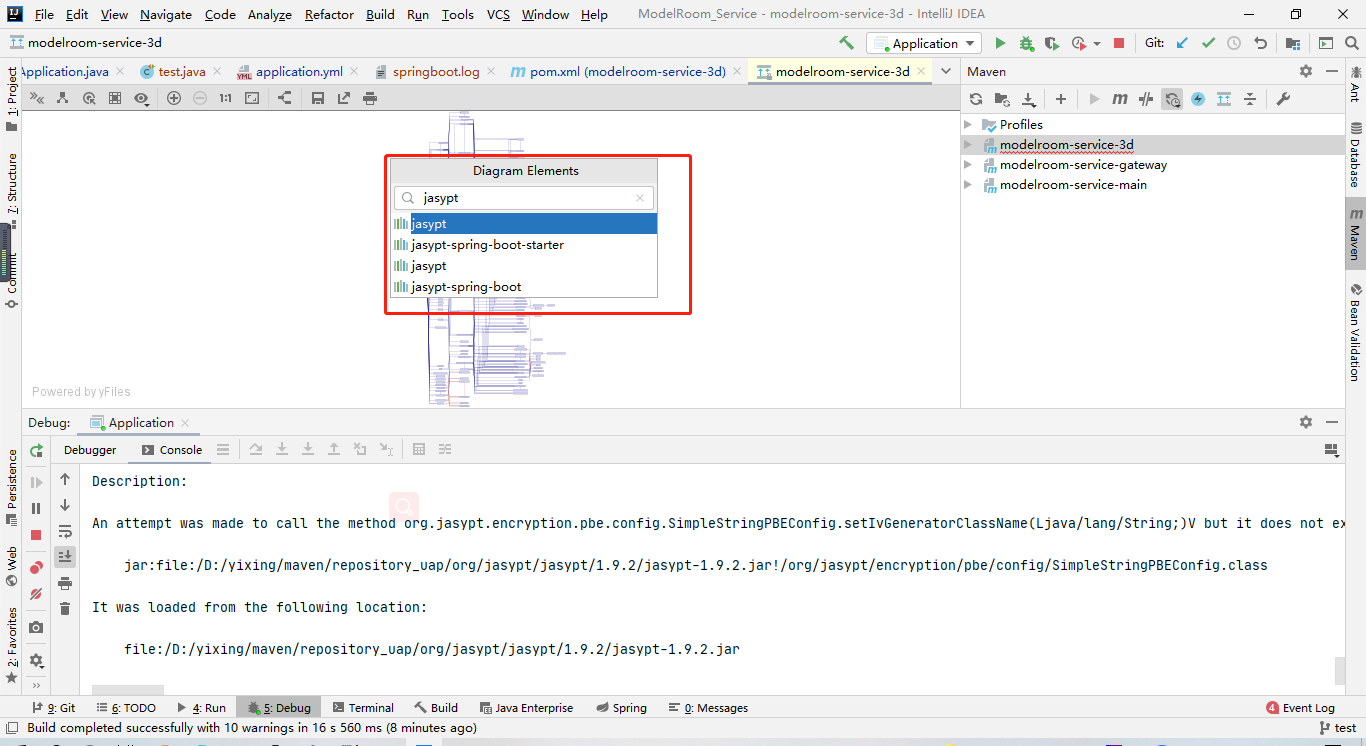Open Terminal tool window

[x=363, y=708]
